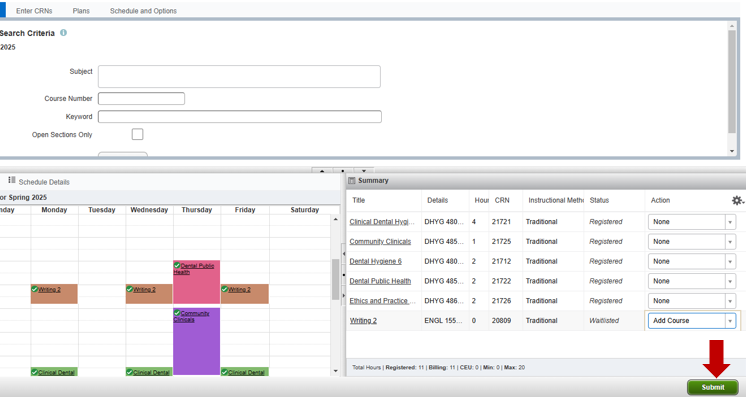Screen dimensions: 746x403
Task: Click the Keyword input field
Action: tap(239, 117)
